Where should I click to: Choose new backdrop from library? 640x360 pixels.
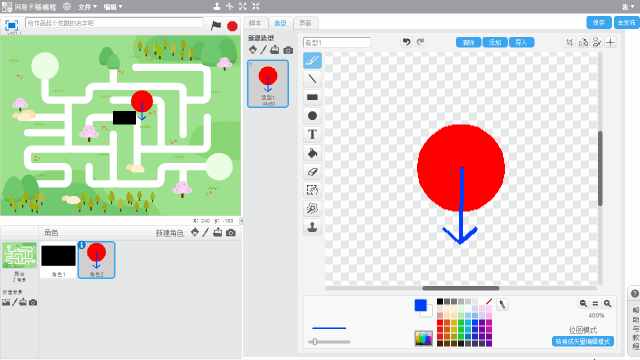coord(6,302)
